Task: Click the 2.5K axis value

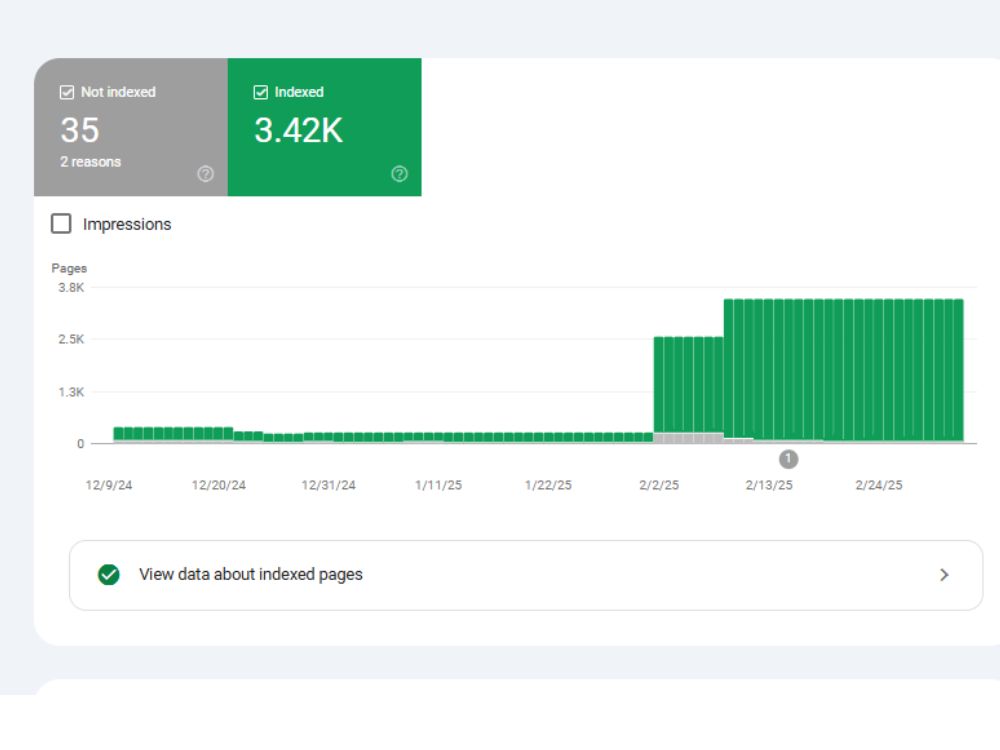Action: 71,339
